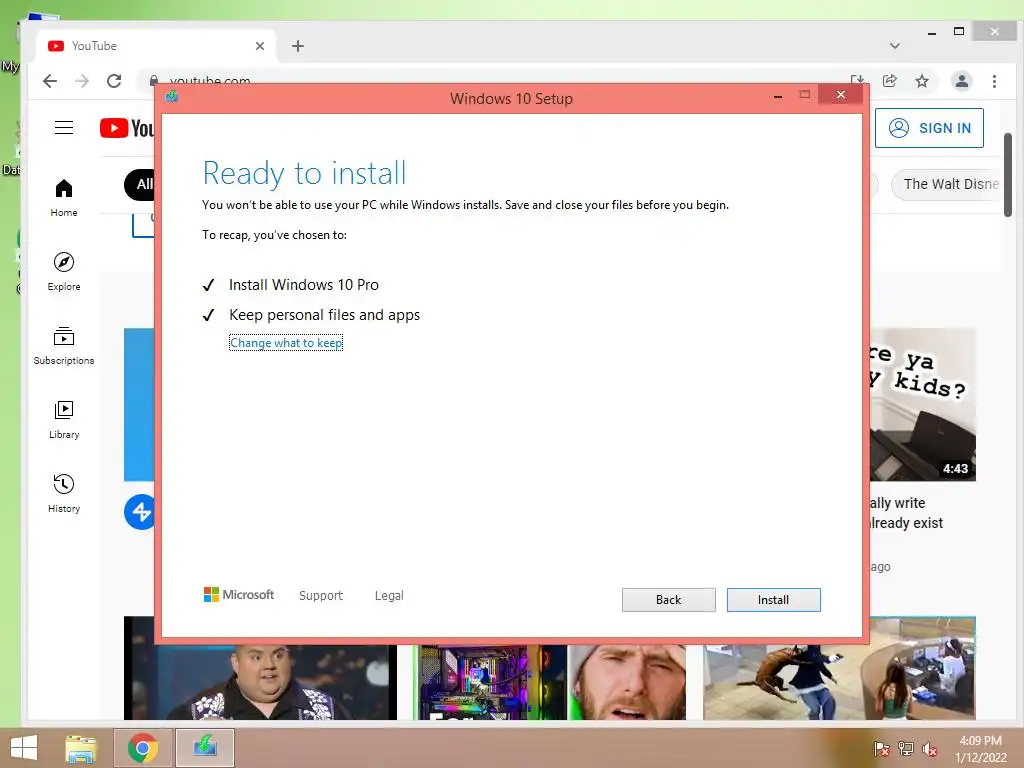The image size is (1024, 768).
Task: Click Chrome's forward navigation arrow
Action: coord(82,81)
